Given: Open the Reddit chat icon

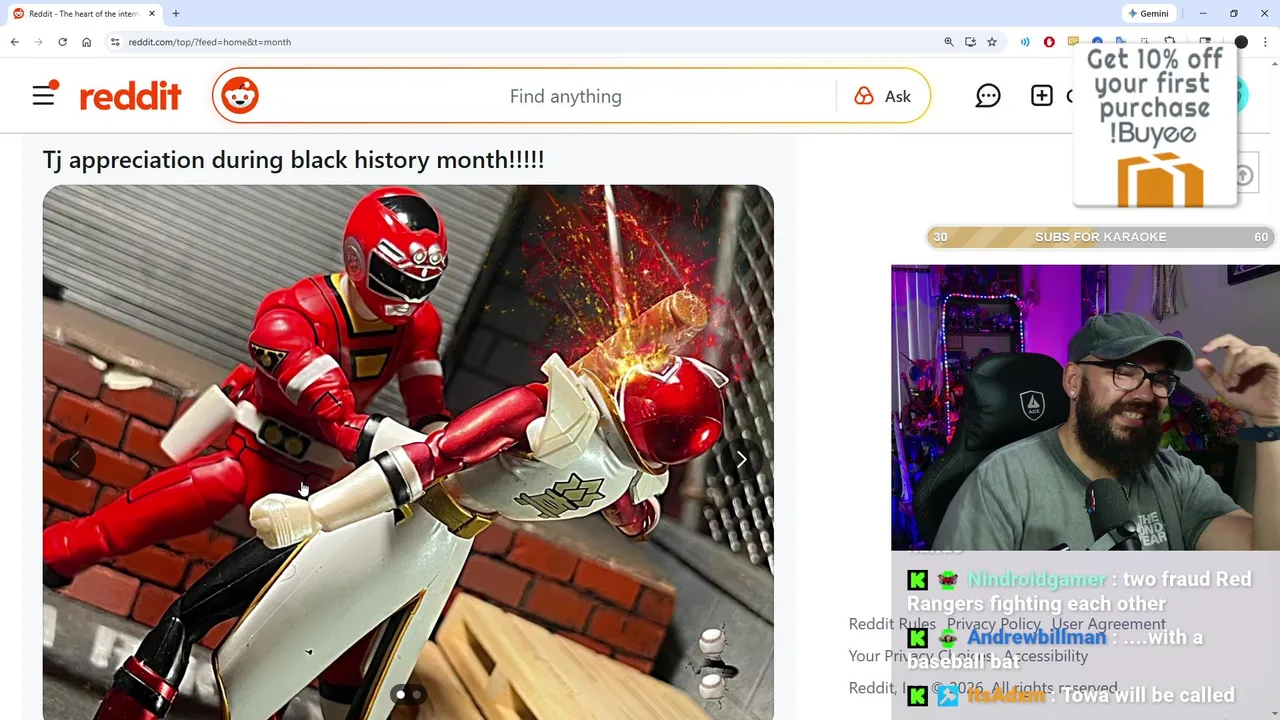Looking at the screenshot, I should coord(988,96).
